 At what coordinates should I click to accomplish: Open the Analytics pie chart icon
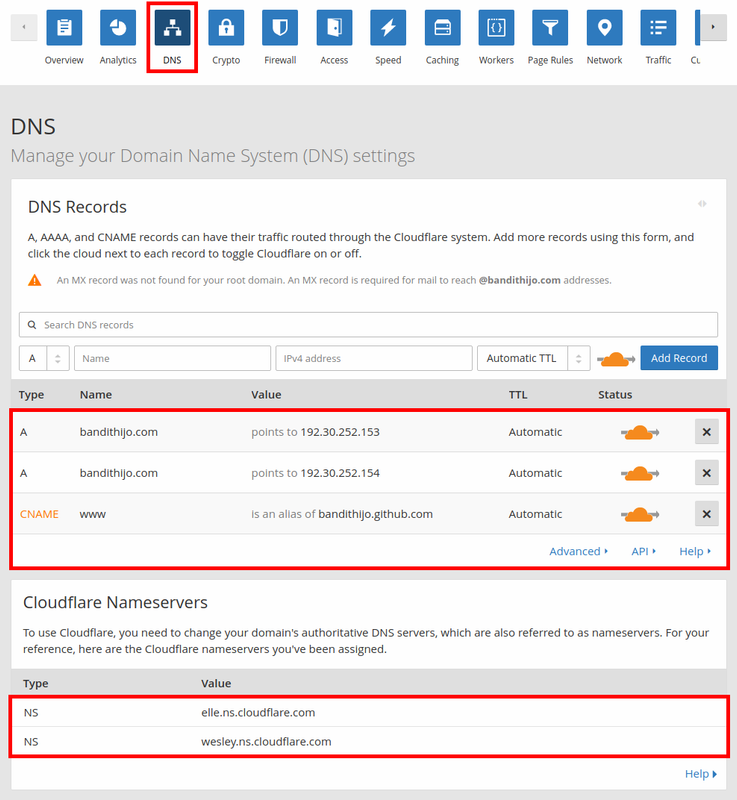tap(118, 28)
